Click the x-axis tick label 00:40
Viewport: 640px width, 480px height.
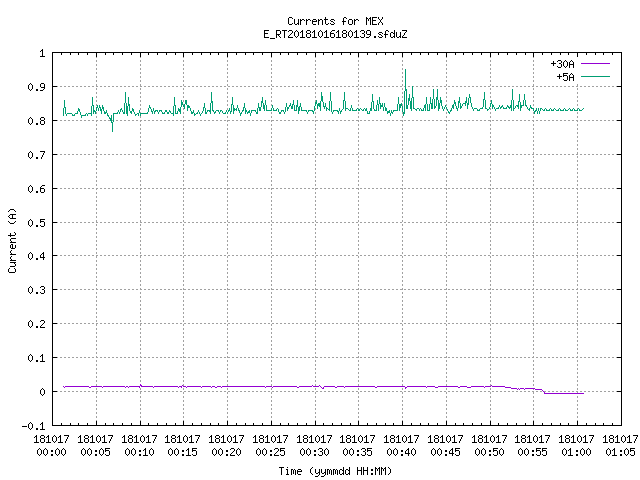click(402, 452)
